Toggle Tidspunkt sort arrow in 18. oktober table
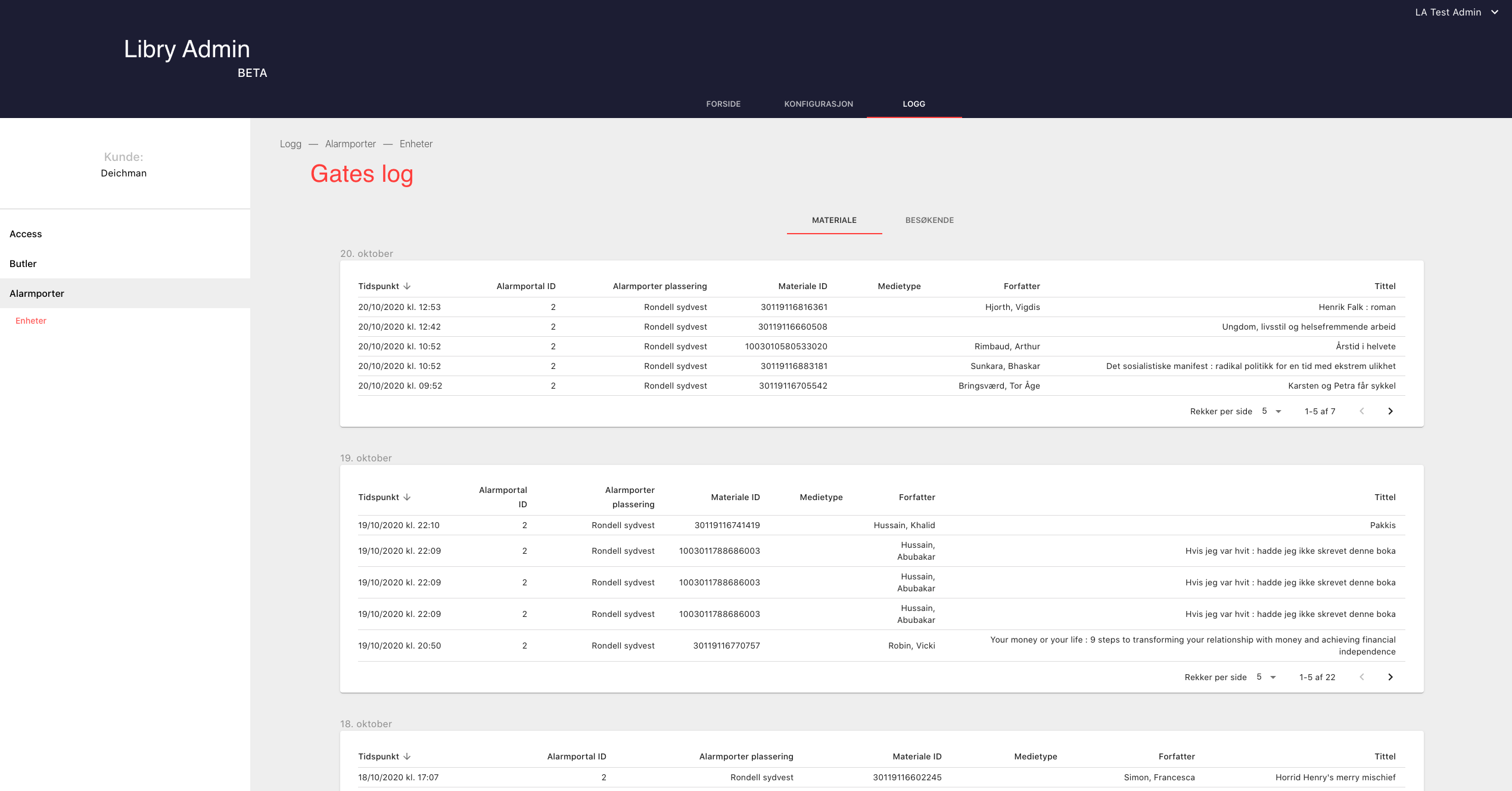1512x791 pixels. pos(407,756)
